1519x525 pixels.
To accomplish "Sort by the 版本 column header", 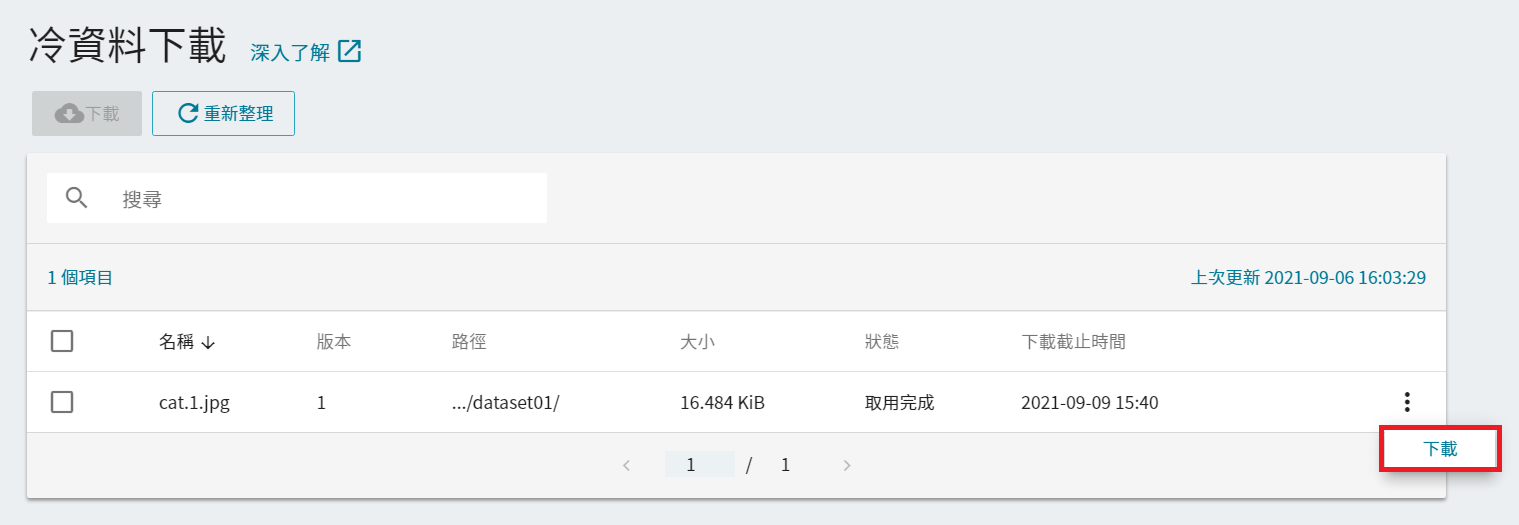I will [x=333, y=342].
